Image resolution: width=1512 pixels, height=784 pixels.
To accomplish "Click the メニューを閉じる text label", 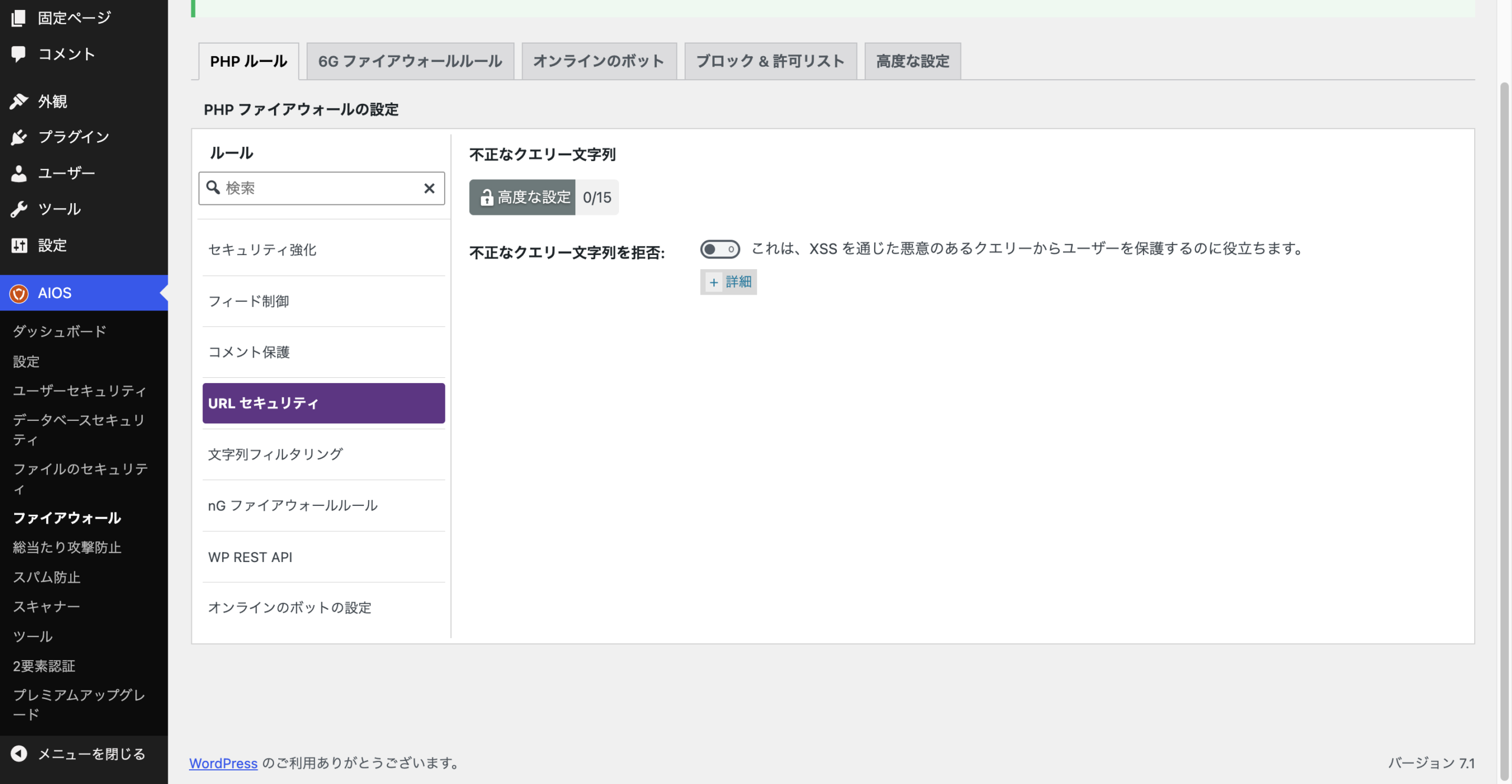I will pyautogui.click(x=92, y=754).
